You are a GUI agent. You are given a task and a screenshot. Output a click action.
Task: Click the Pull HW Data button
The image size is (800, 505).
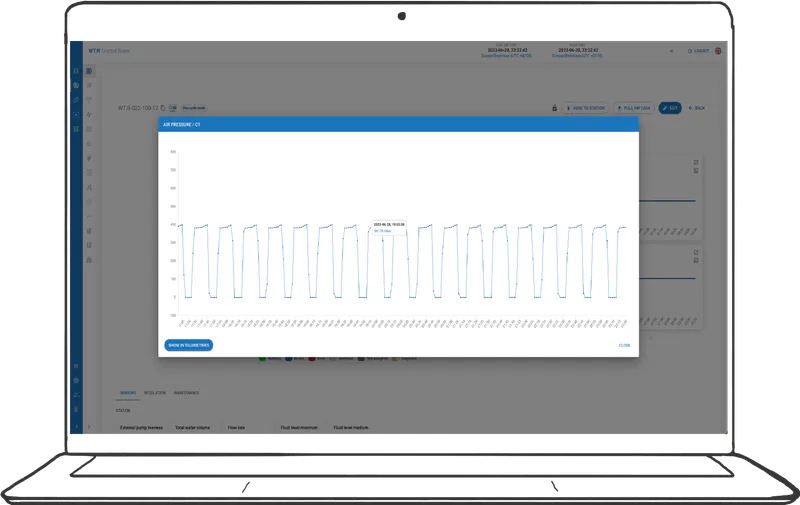click(631, 108)
